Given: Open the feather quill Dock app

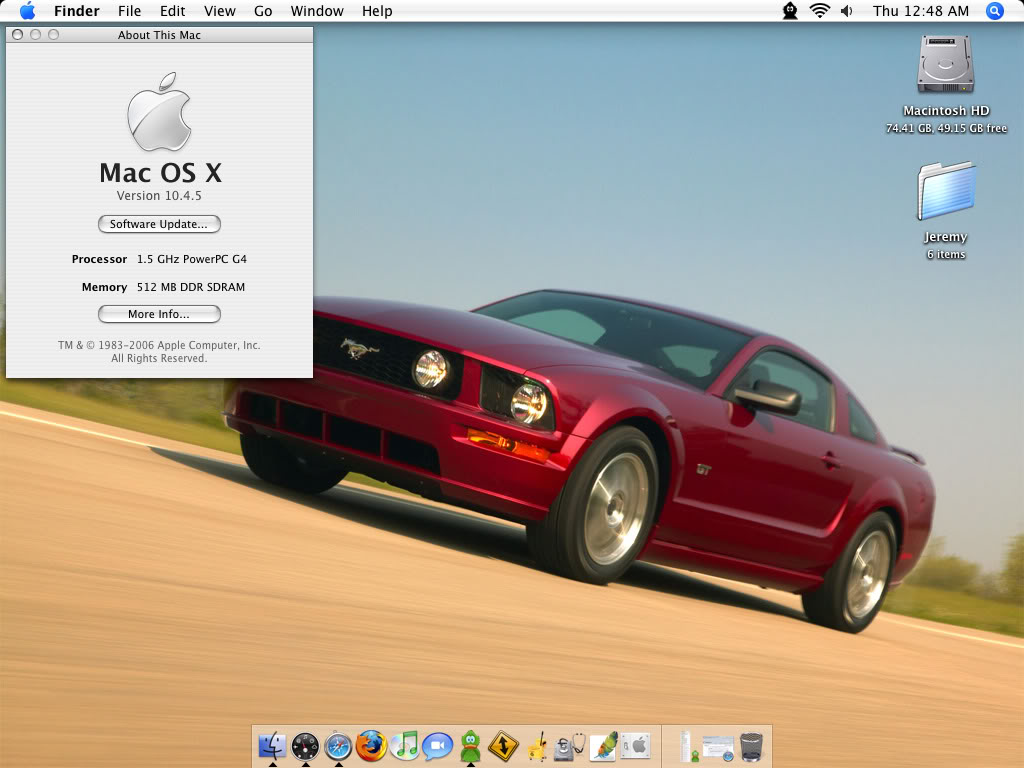Looking at the screenshot, I should tap(603, 746).
